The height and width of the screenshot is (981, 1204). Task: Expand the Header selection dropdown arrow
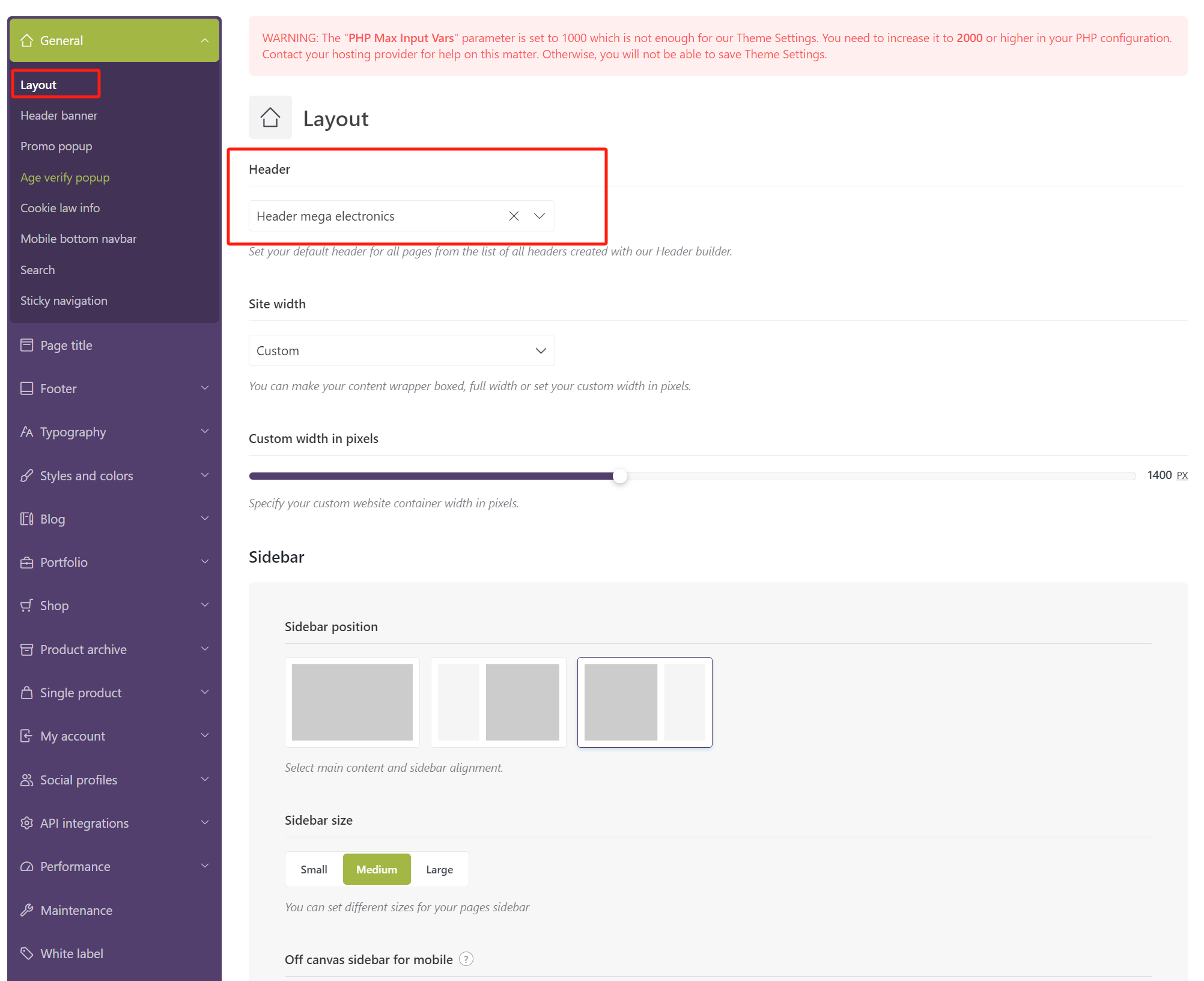[540, 216]
